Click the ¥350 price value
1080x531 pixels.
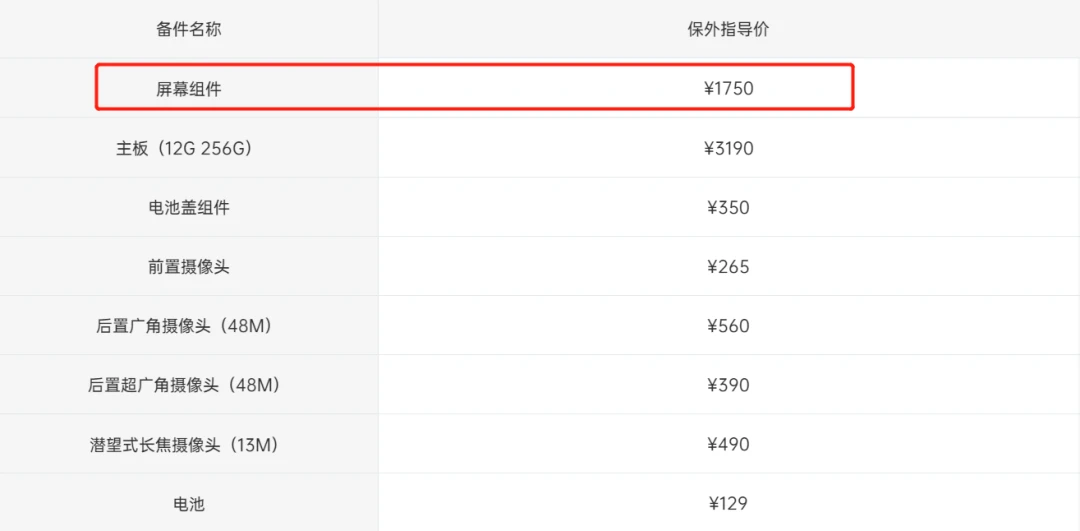click(x=729, y=207)
